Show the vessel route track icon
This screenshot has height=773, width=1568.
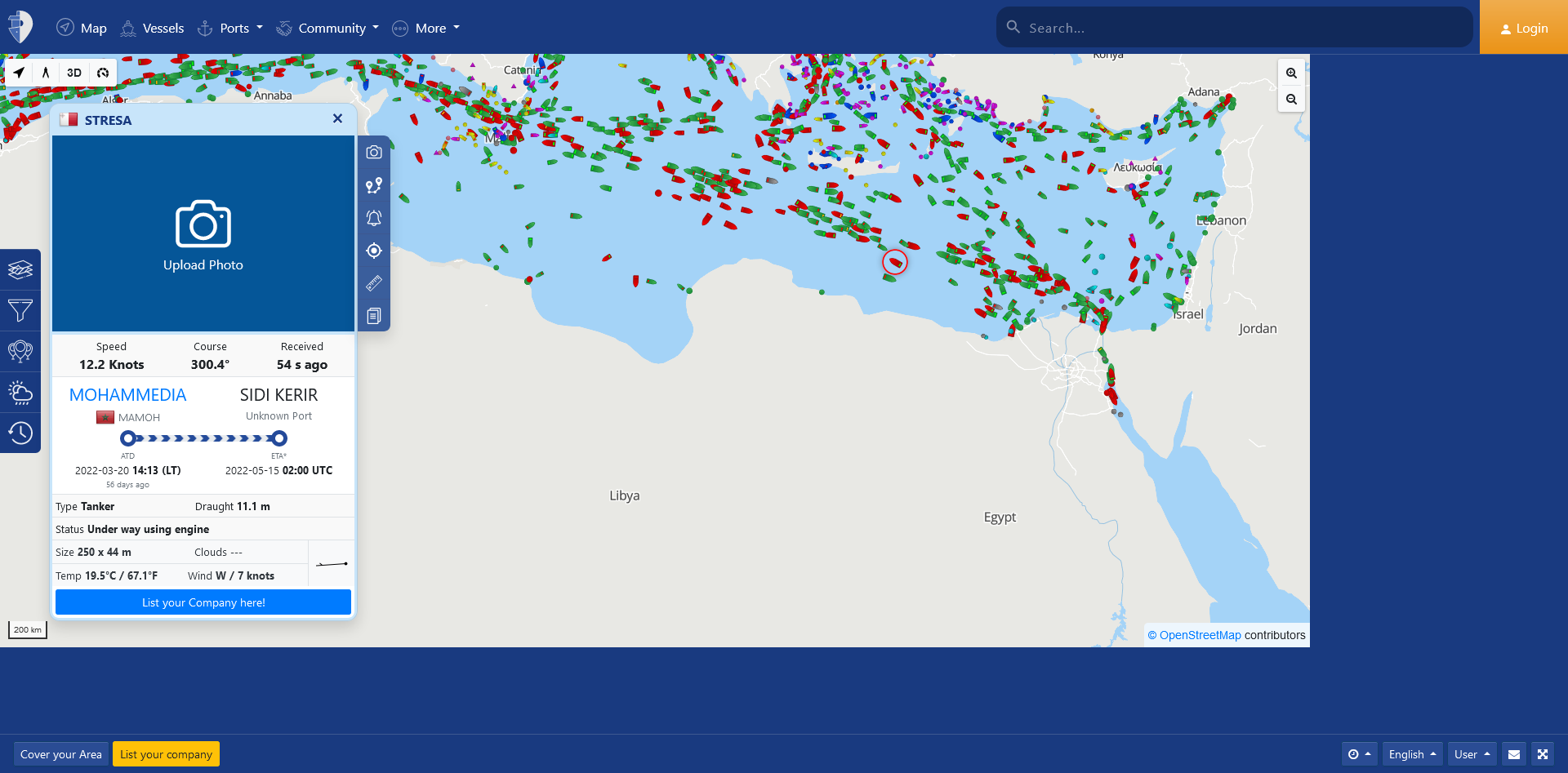coord(374,185)
